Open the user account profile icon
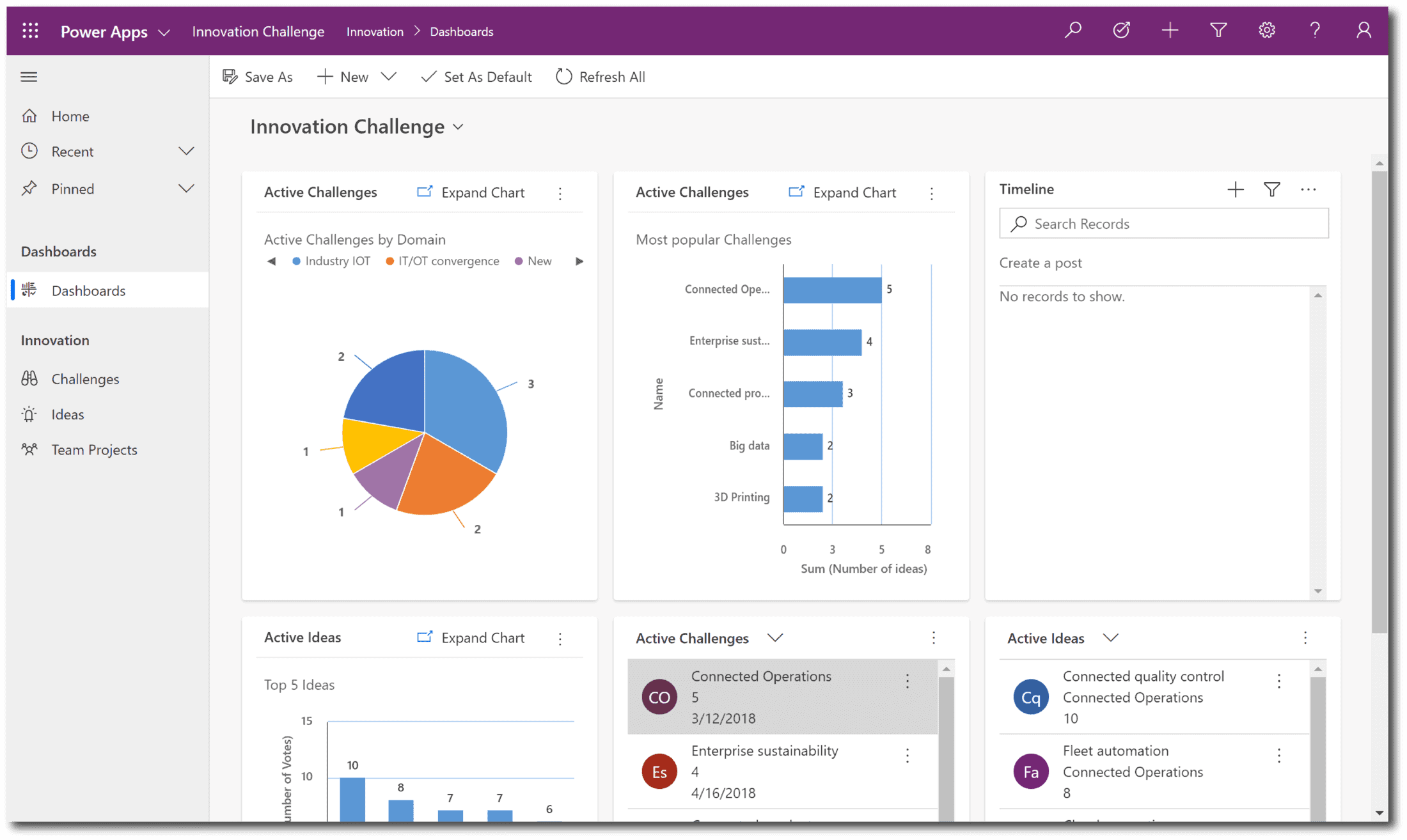The image size is (1407, 840). (x=1364, y=30)
